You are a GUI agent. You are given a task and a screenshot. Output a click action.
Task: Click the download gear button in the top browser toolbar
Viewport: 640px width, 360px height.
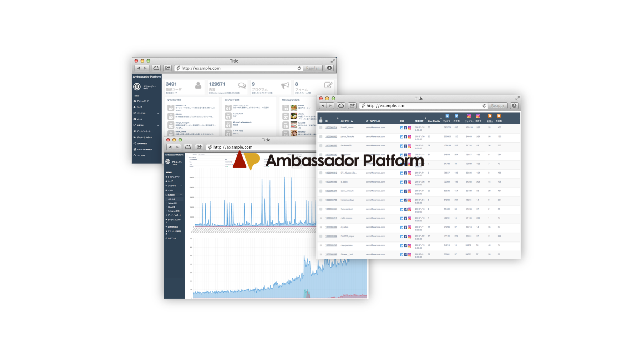[x=329, y=68]
